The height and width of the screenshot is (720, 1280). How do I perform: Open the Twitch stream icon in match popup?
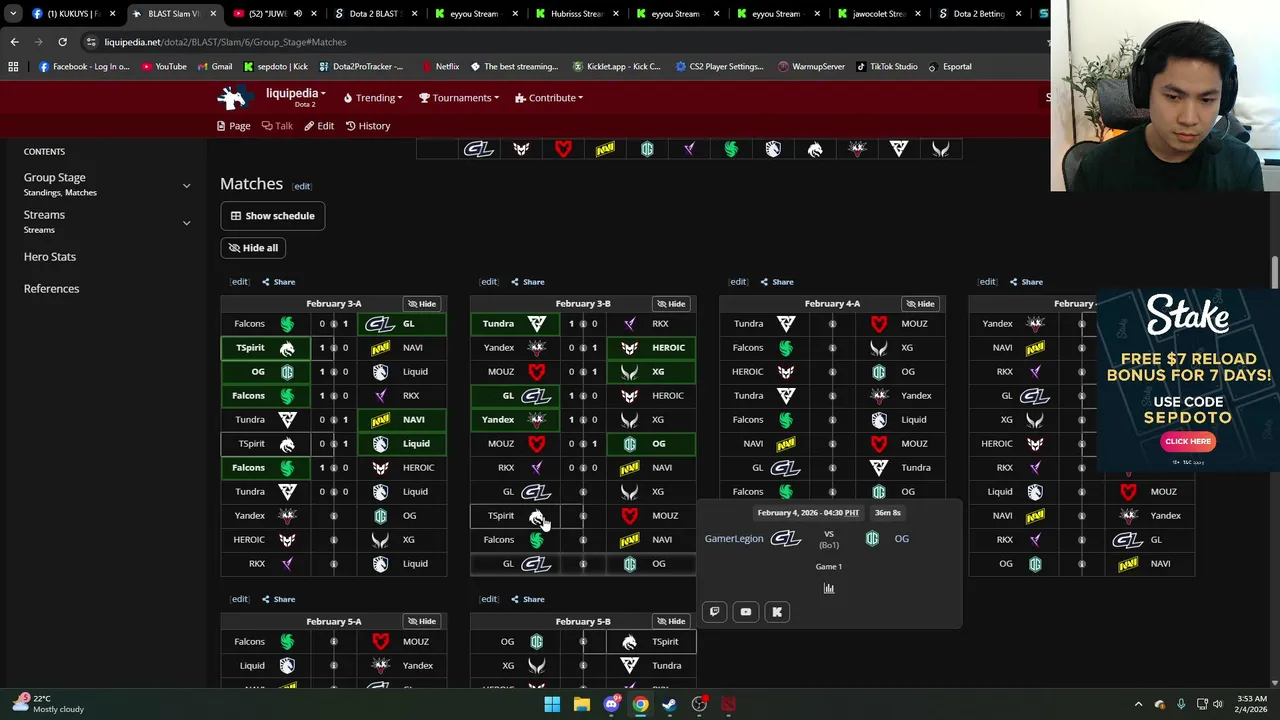pos(714,611)
